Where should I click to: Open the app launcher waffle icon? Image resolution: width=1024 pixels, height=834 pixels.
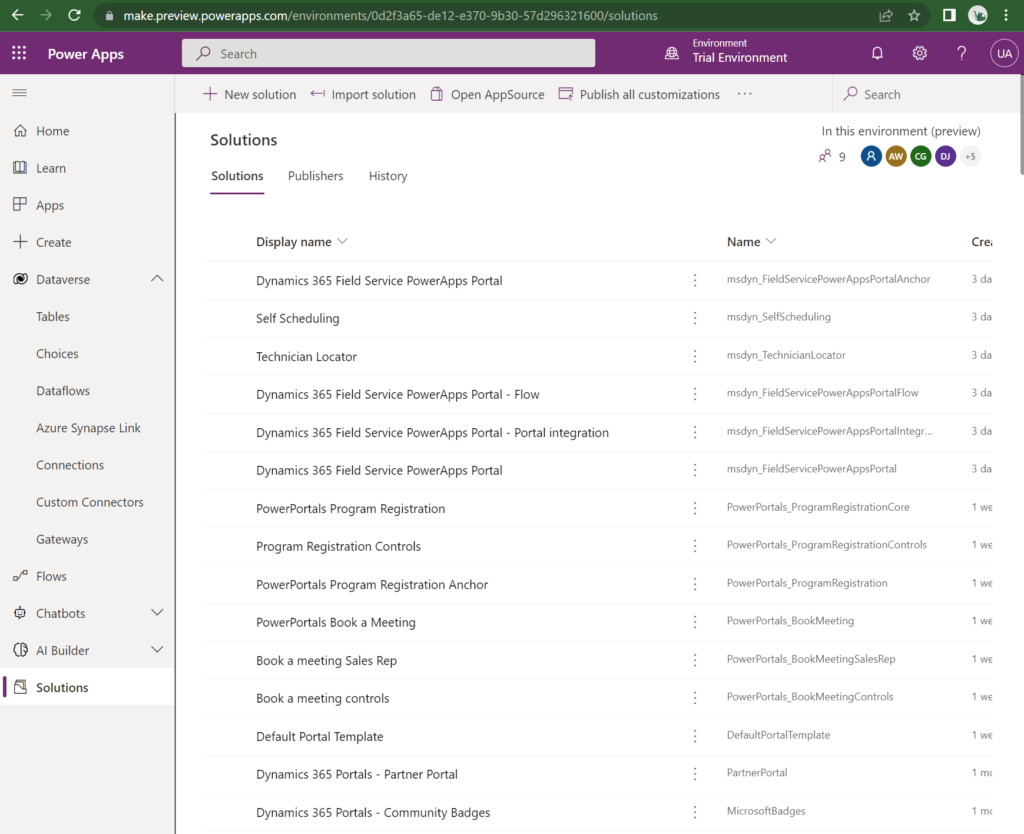click(x=19, y=54)
